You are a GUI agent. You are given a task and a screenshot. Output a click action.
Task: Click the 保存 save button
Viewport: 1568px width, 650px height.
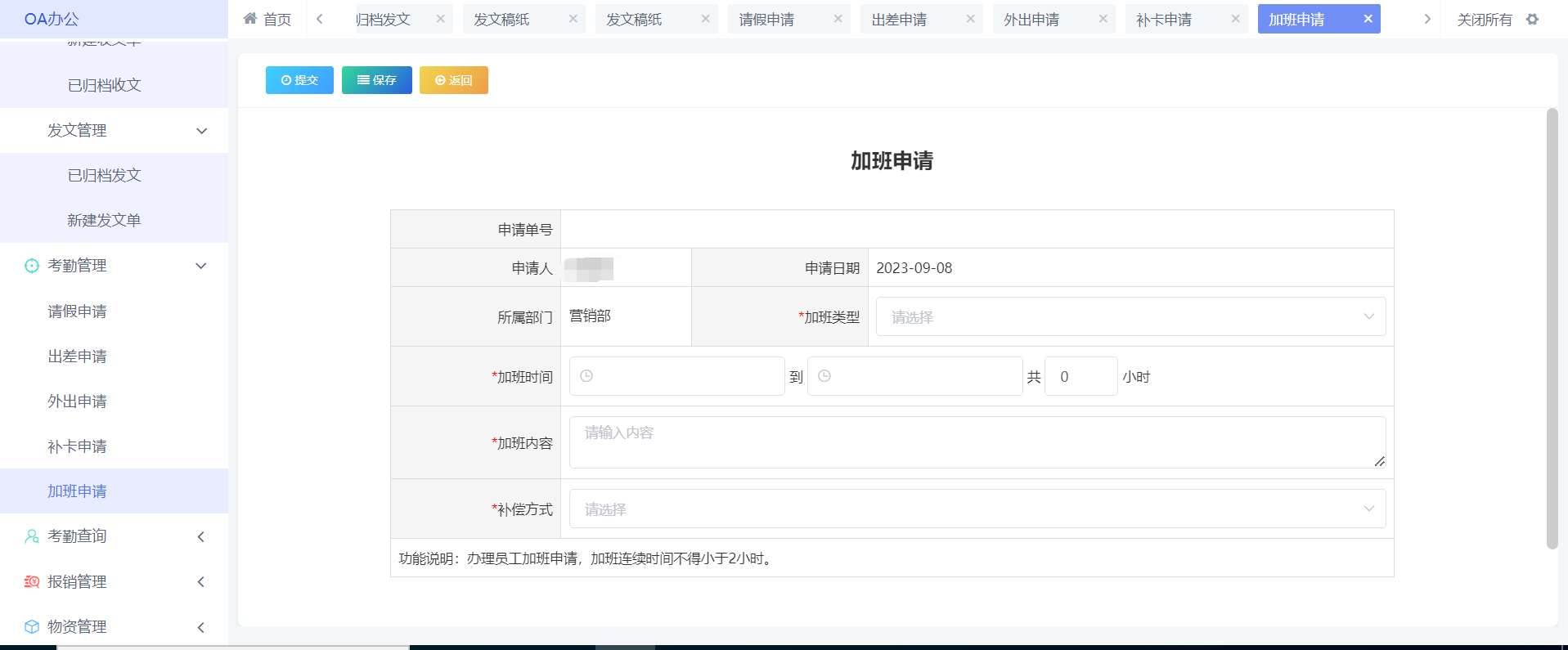pyautogui.click(x=376, y=80)
